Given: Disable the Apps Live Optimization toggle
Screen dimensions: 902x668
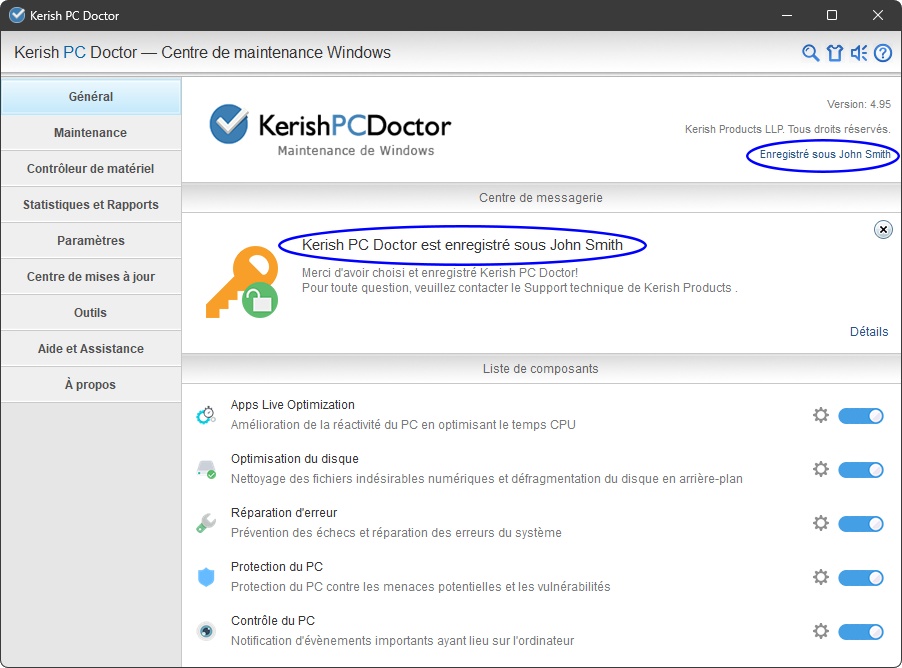Looking at the screenshot, I should click(x=861, y=415).
